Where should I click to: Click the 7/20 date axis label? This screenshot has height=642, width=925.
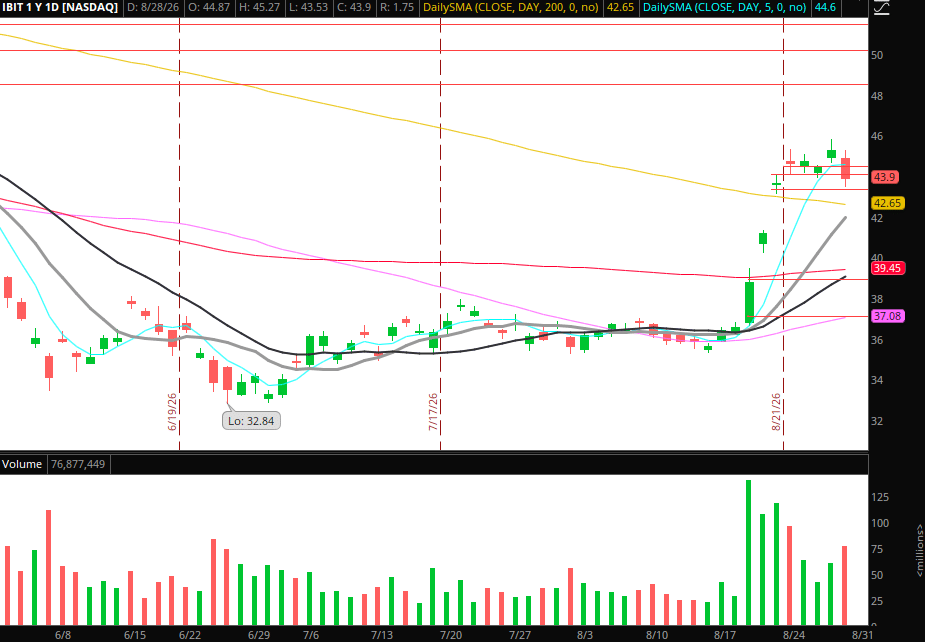pyautogui.click(x=451, y=635)
